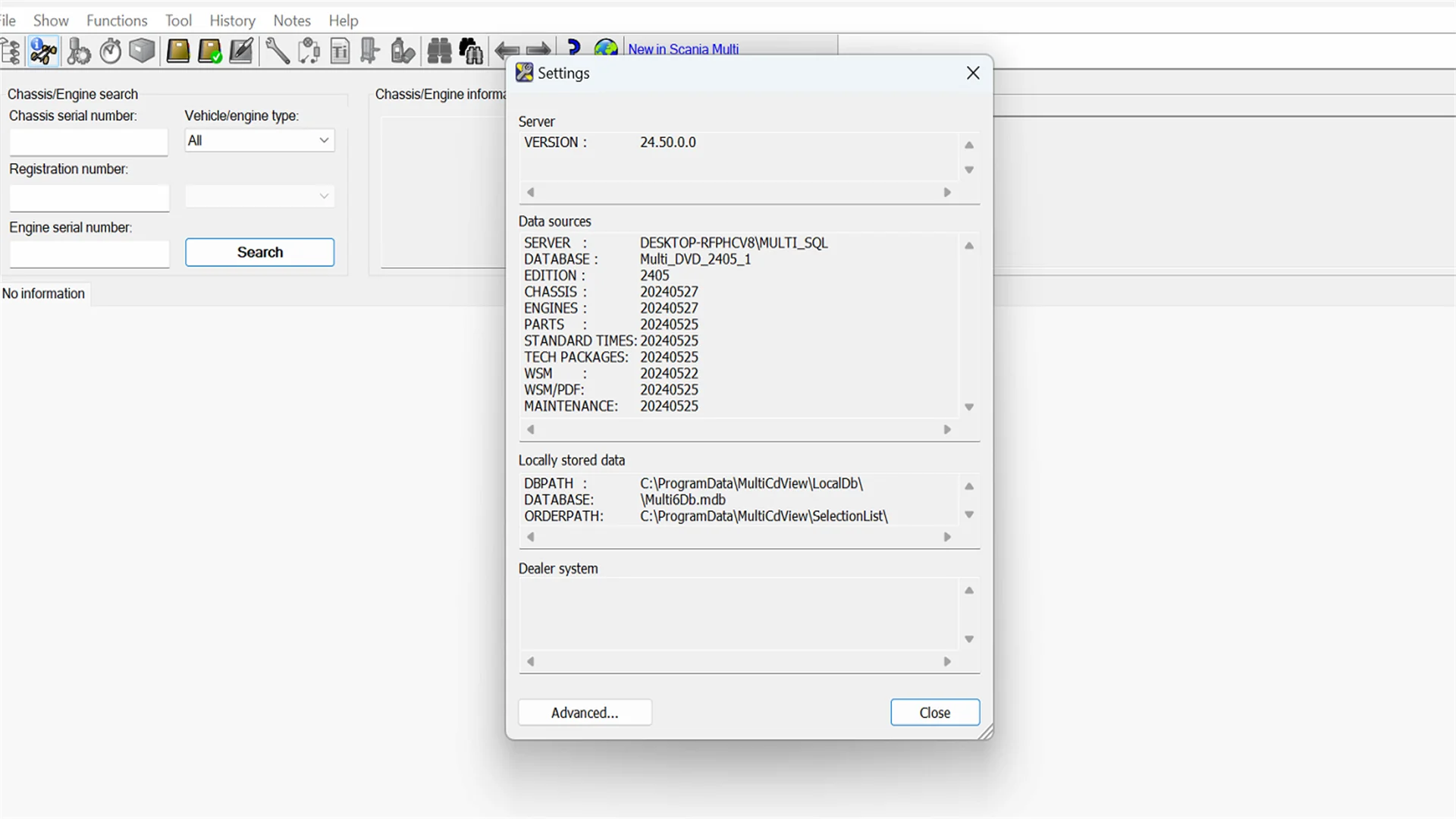The image size is (1456, 819).
Task: Click Dealer system scroll right arrow
Action: [947, 661]
